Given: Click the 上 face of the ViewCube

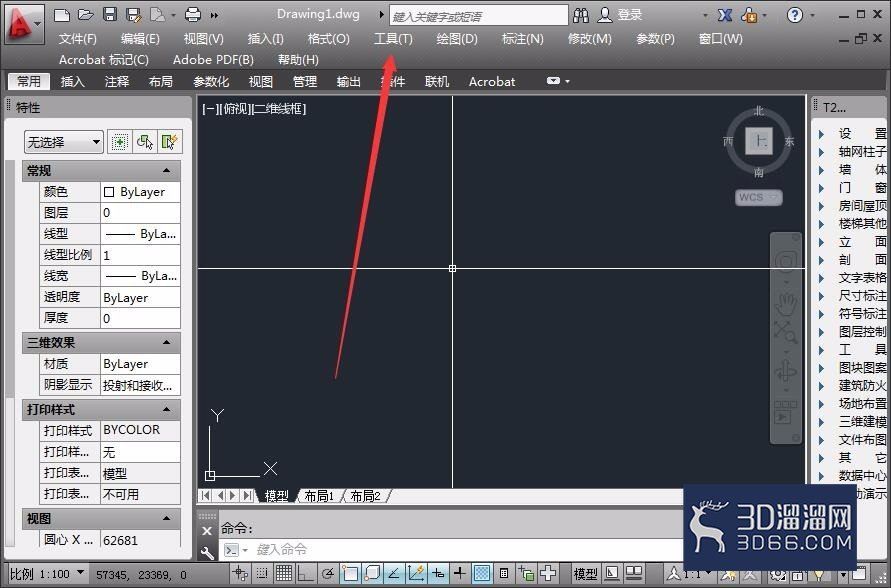Looking at the screenshot, I should pos(759,141).
